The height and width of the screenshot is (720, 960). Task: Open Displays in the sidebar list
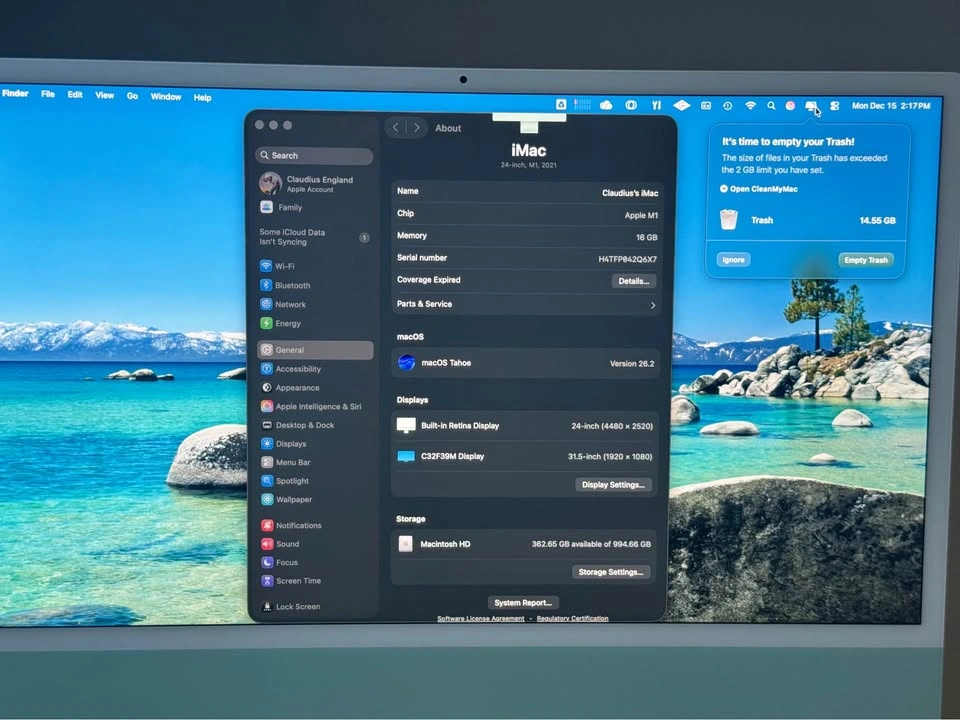[285, 444]
